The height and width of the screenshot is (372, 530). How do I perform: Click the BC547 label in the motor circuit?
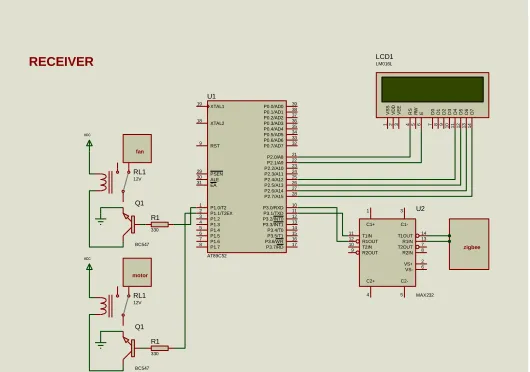142,368
